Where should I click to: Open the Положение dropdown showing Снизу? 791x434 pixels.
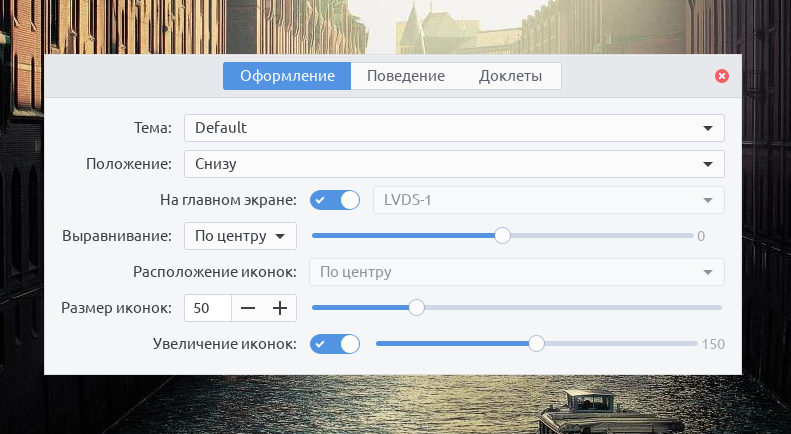pos(454,164)
